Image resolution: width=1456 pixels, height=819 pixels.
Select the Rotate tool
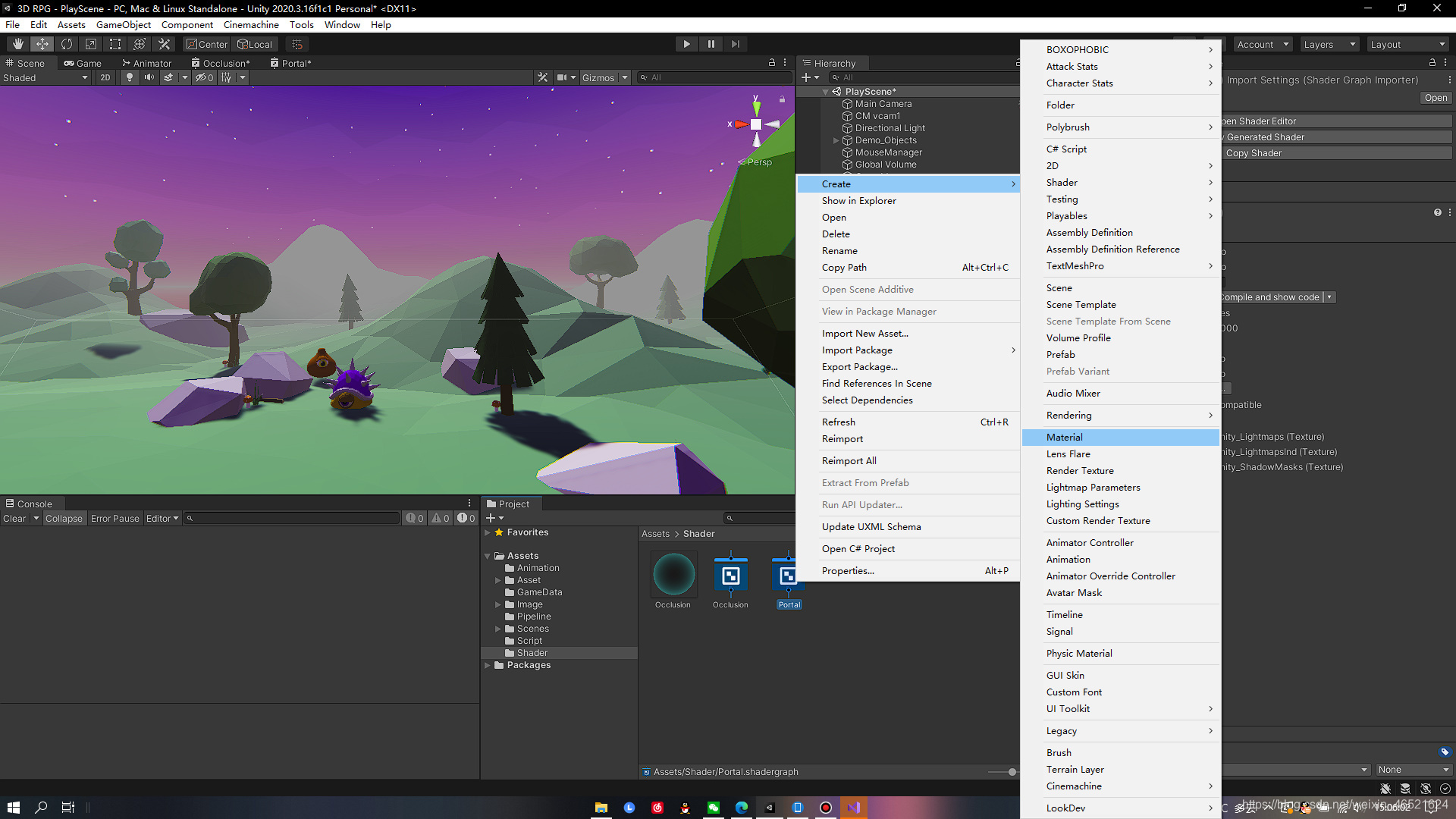67,44
